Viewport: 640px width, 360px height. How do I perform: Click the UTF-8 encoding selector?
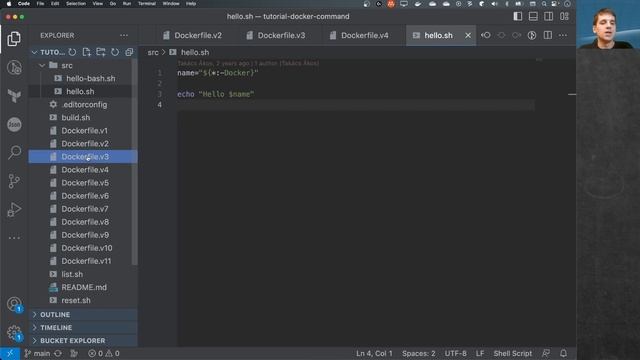pos(456,353)
